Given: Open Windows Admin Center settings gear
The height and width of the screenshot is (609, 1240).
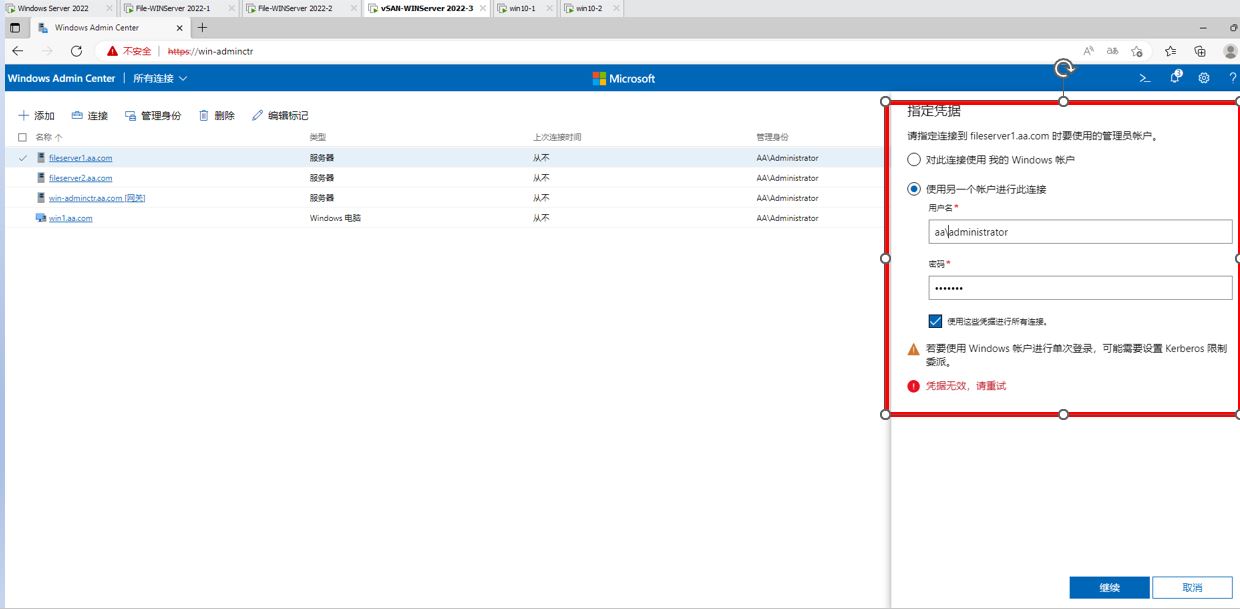Looking at the screenshot, I should tap(1203, 77).
